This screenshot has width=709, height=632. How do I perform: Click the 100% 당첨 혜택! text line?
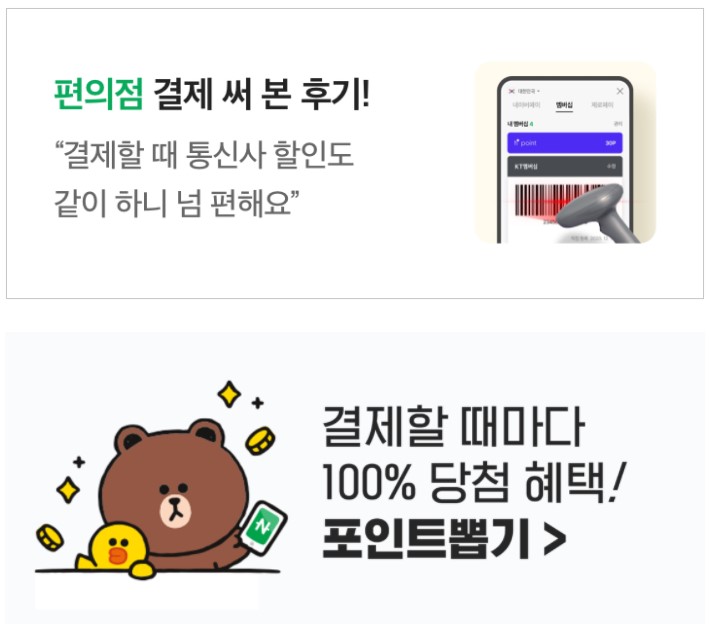[473, 483]
